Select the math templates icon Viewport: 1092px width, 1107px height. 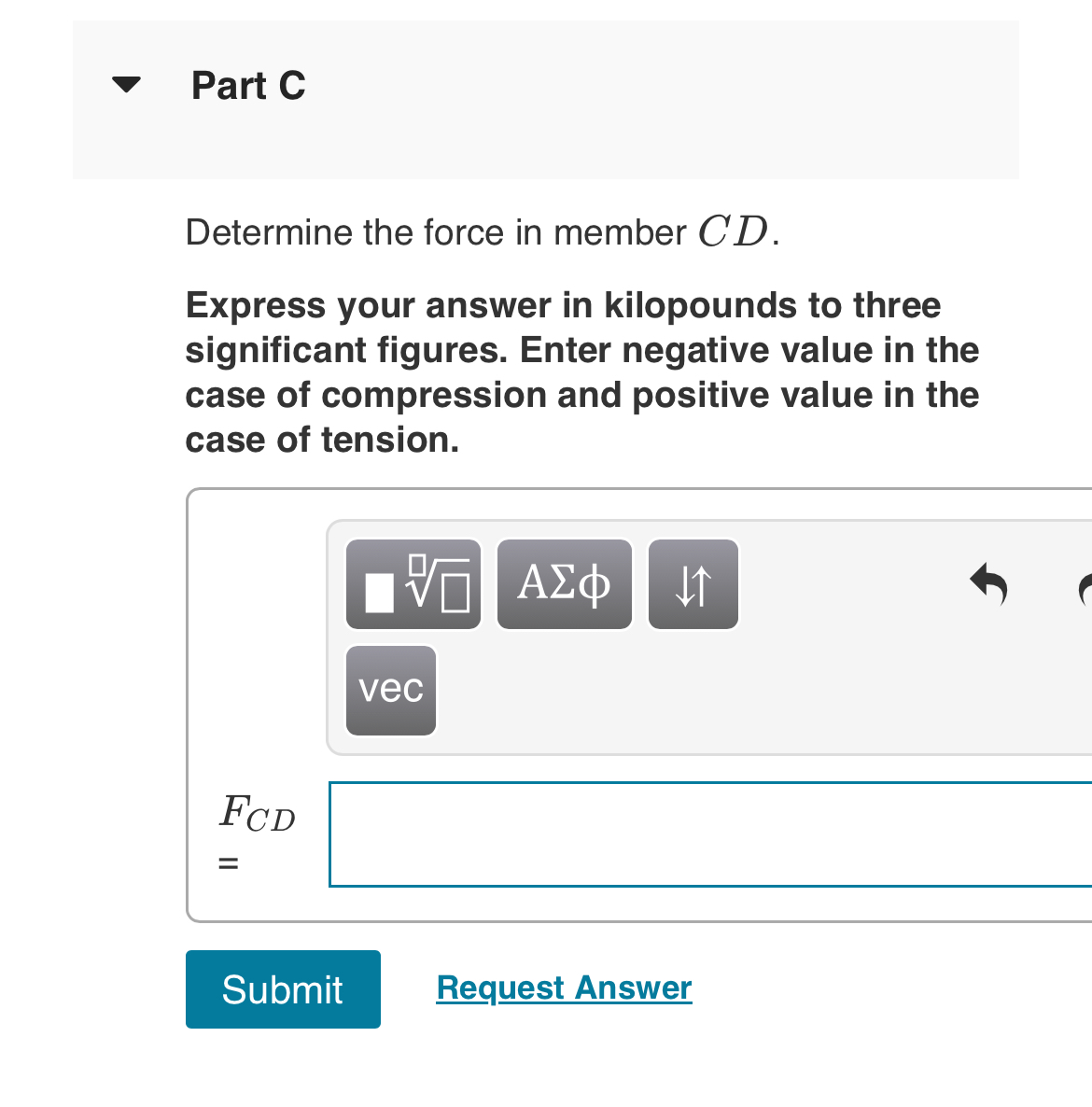(413, 583)
